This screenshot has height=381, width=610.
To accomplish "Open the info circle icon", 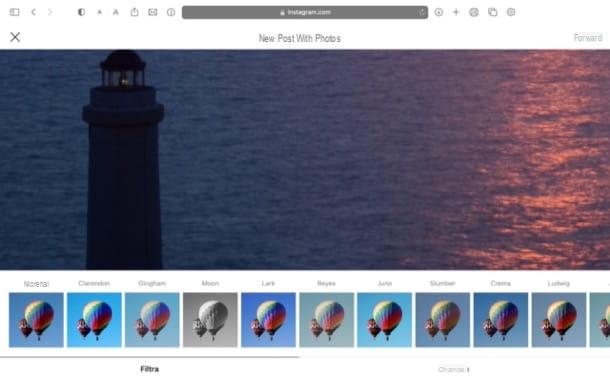I will 171,12.
